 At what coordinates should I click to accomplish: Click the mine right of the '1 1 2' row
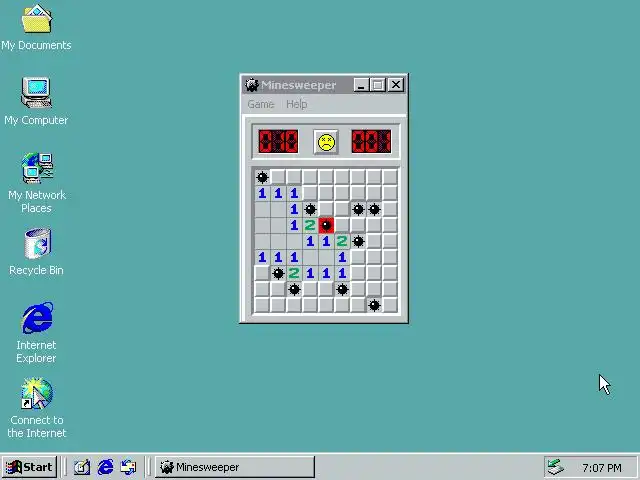(358, 241)
